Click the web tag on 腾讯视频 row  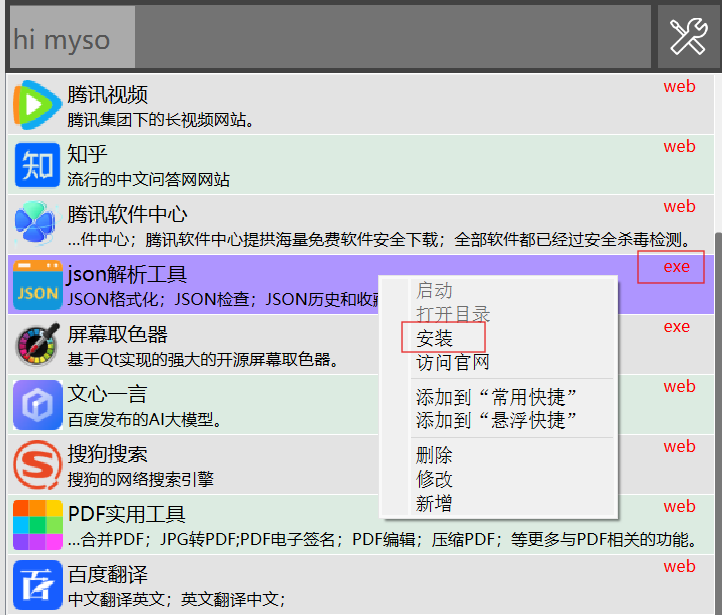pyautogui.click(x=679, y=87)
